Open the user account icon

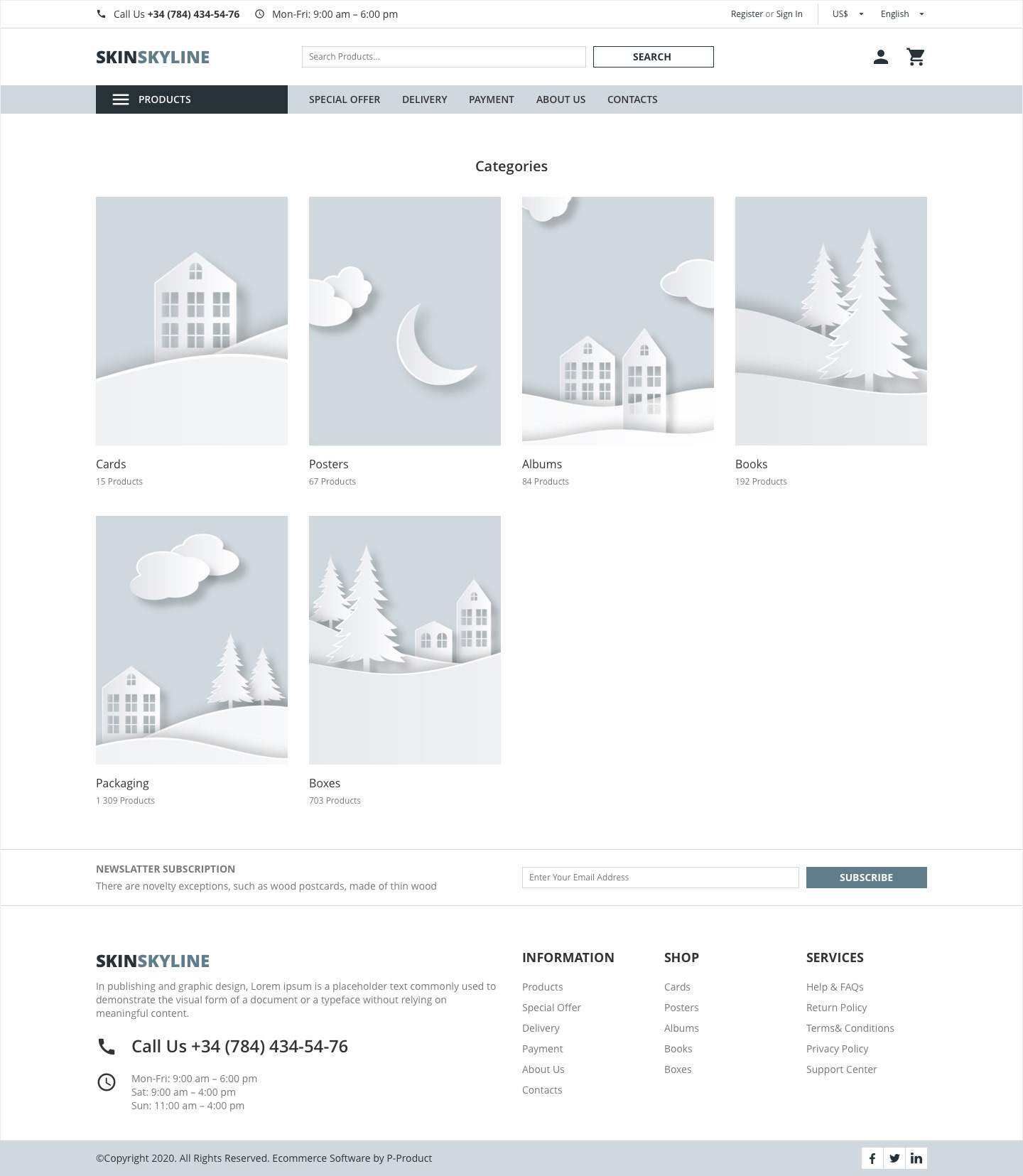pos(881,57)
